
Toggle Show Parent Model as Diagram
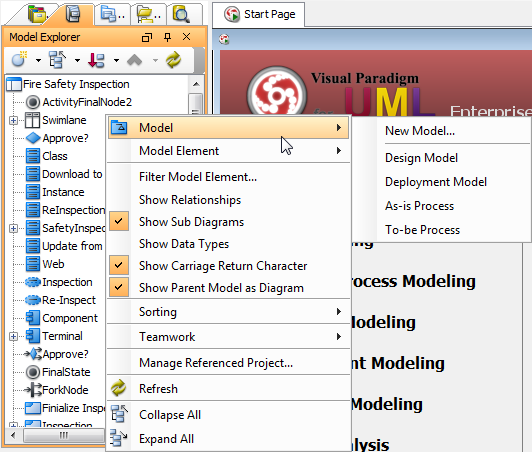click(228, 288)
